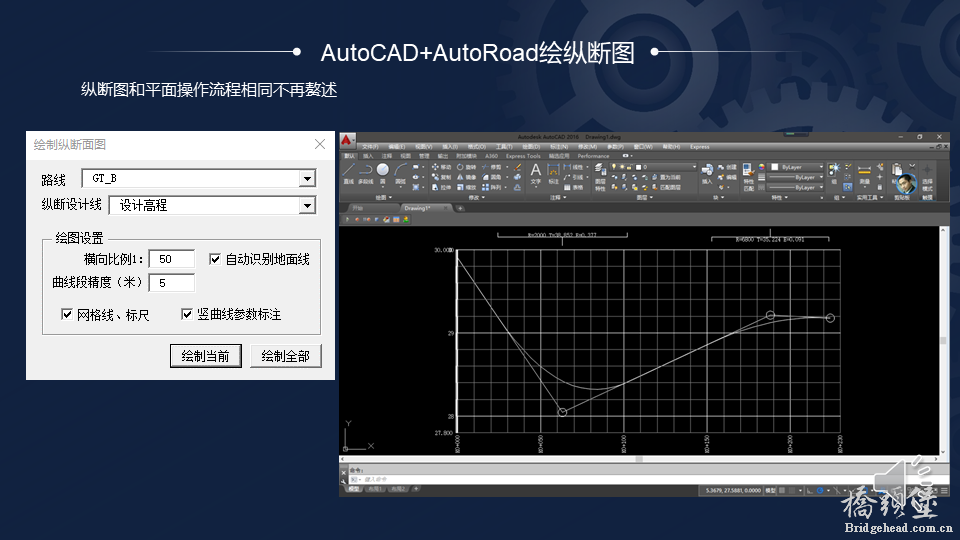Viewport: 960px width, 540px height.
Task: Click the 横向比例 input field
Action: pyautogui.click(x=171, y=259)
